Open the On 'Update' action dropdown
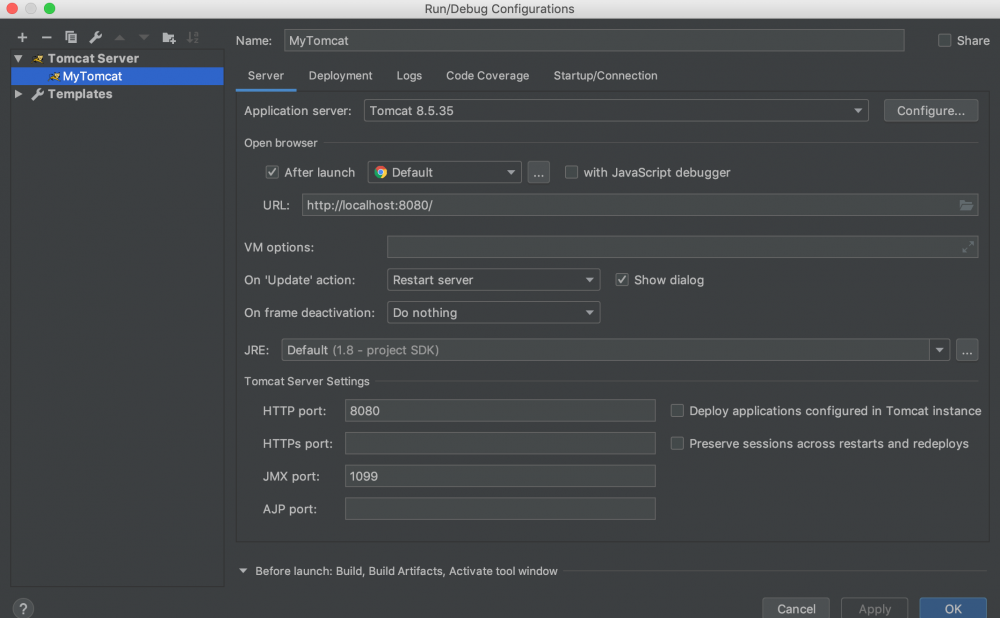The width and height of the screenshot is (1000, 618). (x=493, y=280)
